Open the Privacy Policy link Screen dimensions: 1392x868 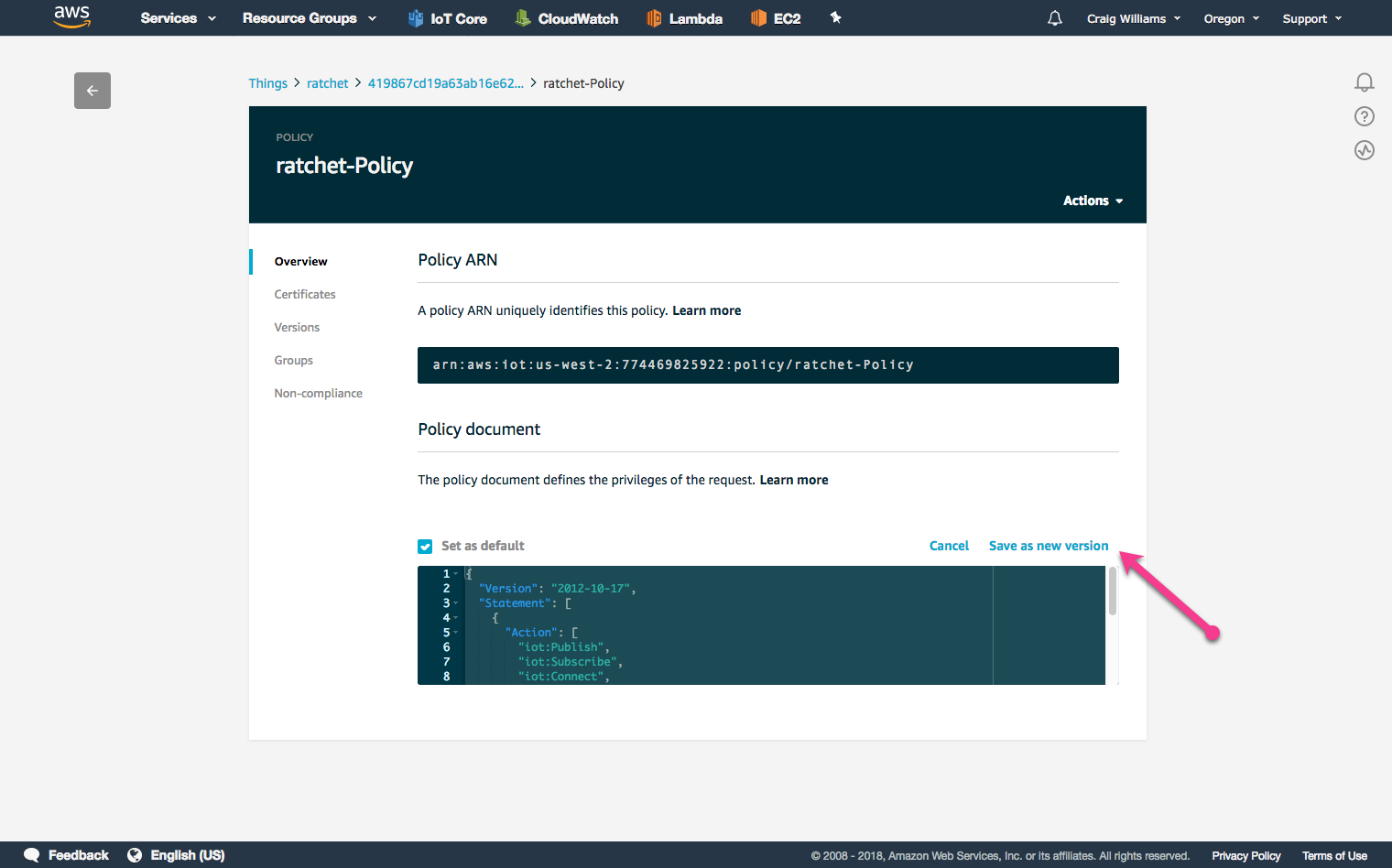click(1245, 856)
